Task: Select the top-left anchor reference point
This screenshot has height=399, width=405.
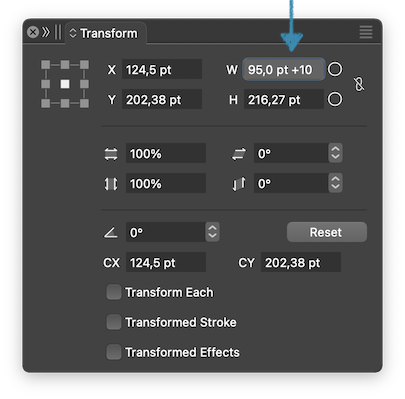Action: (46, 65)
